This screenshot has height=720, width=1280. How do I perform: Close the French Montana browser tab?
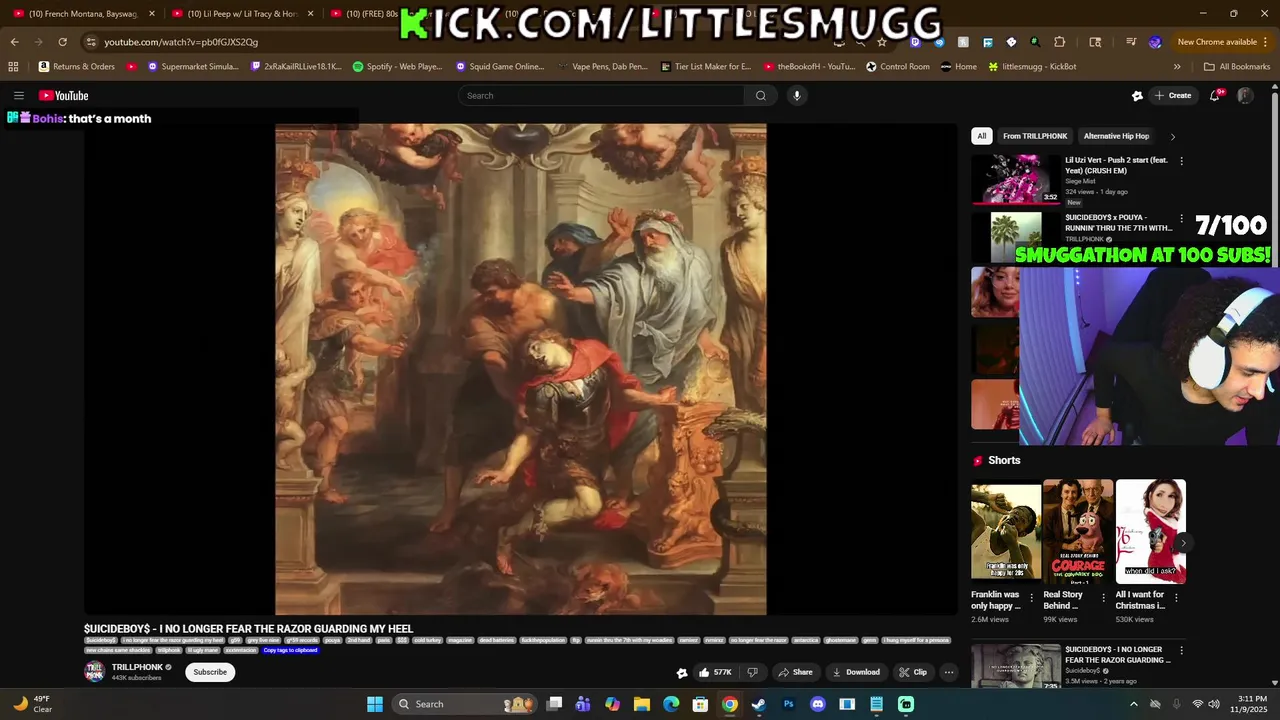[x=152, y=14]
